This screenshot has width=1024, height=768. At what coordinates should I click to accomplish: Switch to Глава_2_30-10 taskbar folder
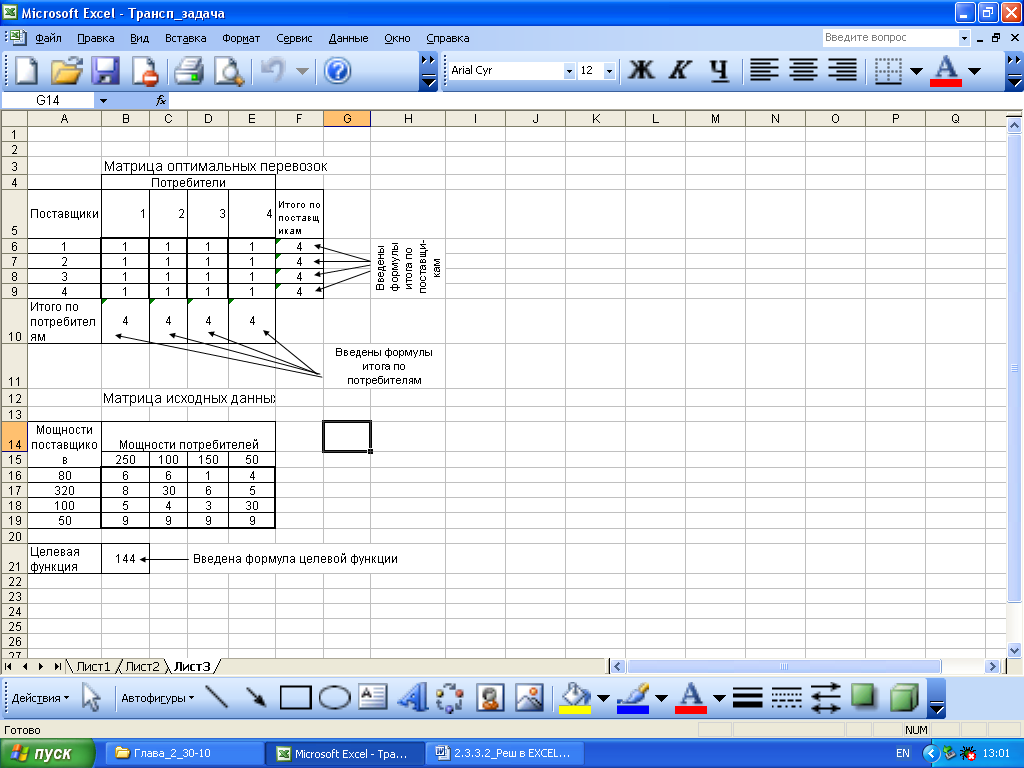[x=183, y=753]
